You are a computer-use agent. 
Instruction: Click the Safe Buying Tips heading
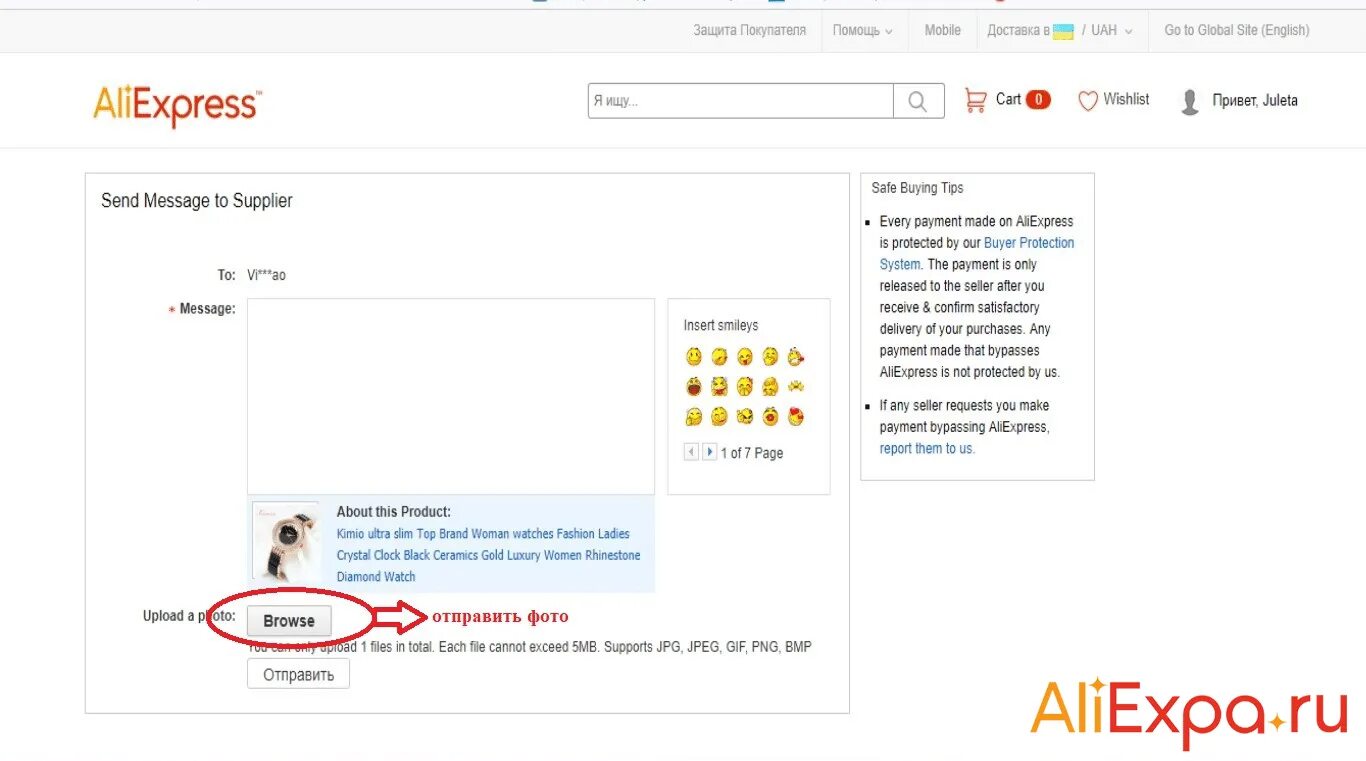click(x=917, y=188)
